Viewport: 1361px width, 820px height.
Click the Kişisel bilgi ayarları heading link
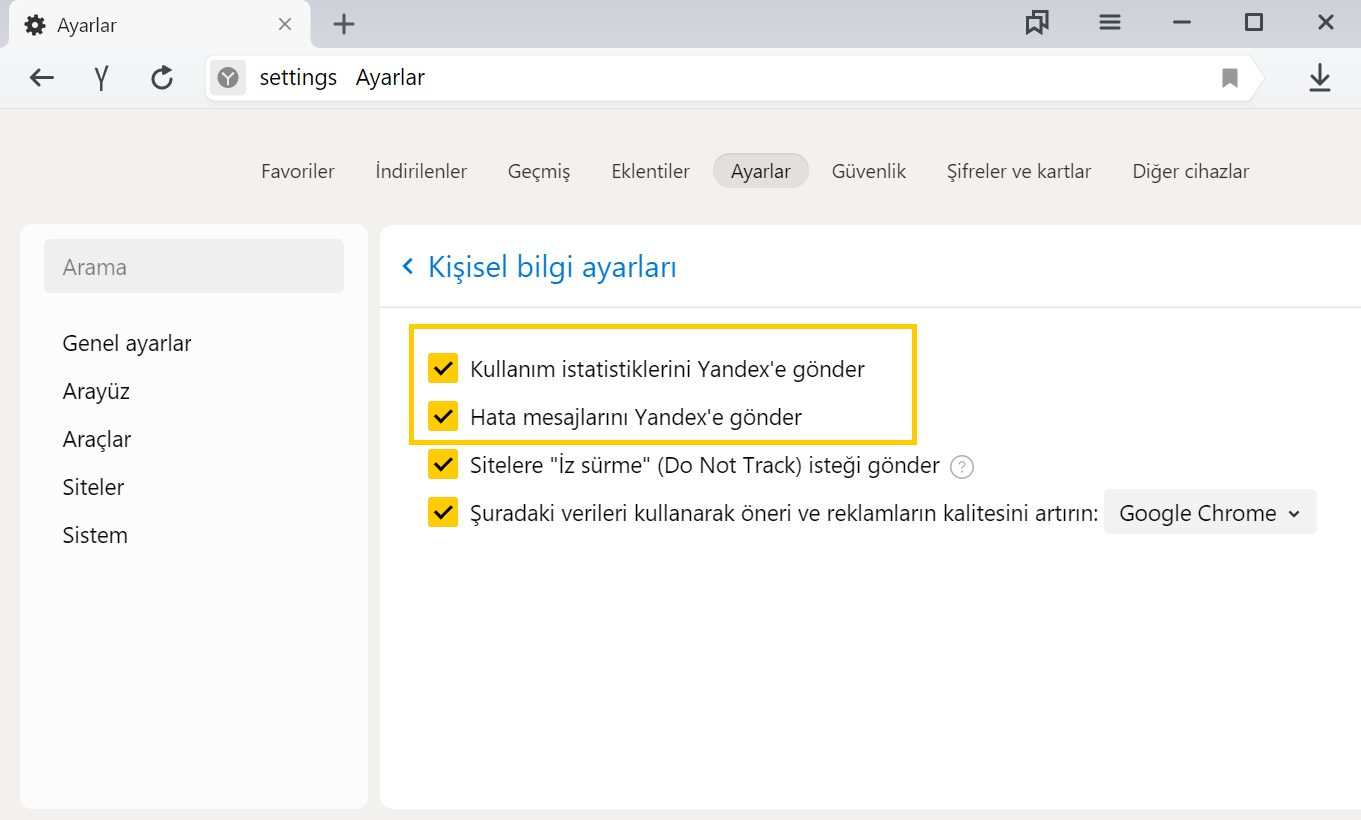pos(552,267)
